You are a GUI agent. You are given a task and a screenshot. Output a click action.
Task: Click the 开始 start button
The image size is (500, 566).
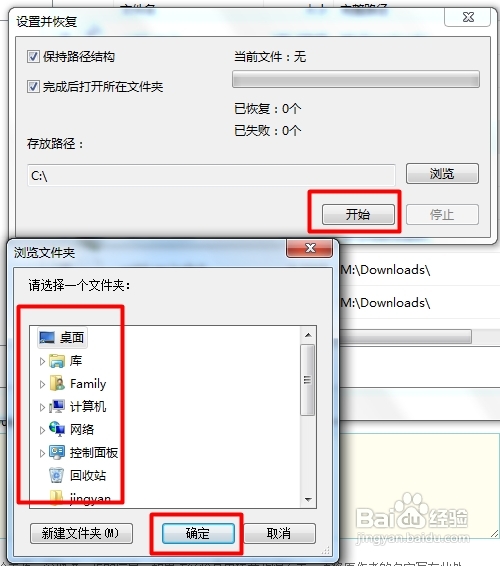(x=358, y=214)
